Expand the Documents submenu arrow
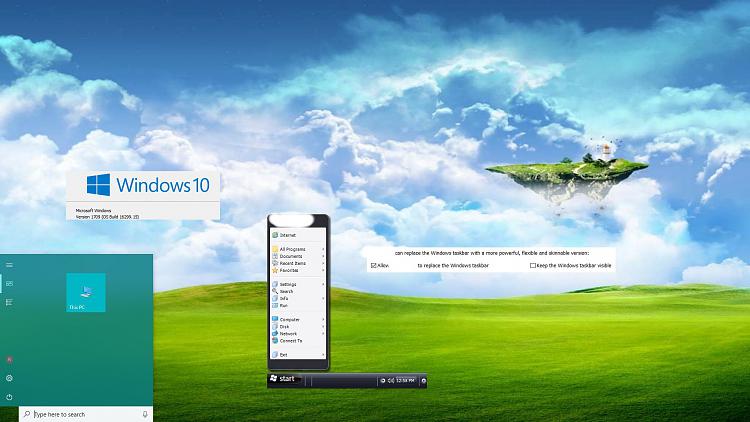Image resolution: width=750 pixels, height=422 pixels. click(x=323, y=256)
